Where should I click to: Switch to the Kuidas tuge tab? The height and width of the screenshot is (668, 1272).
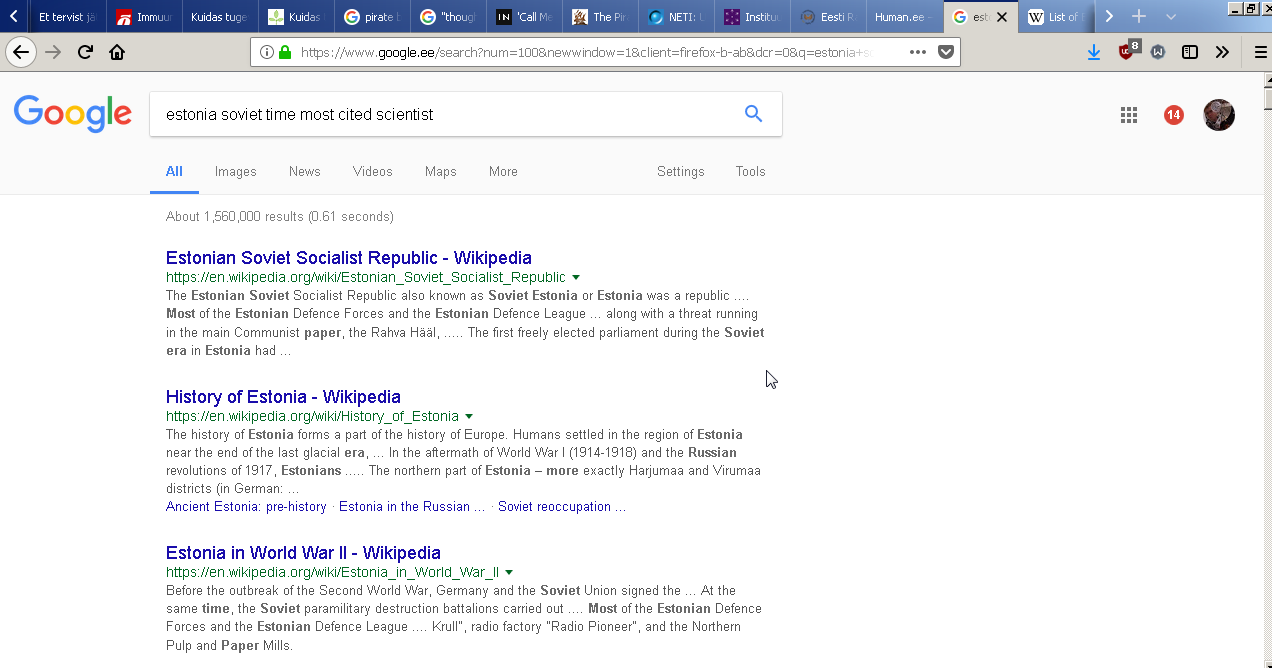(x=220, y=17)
